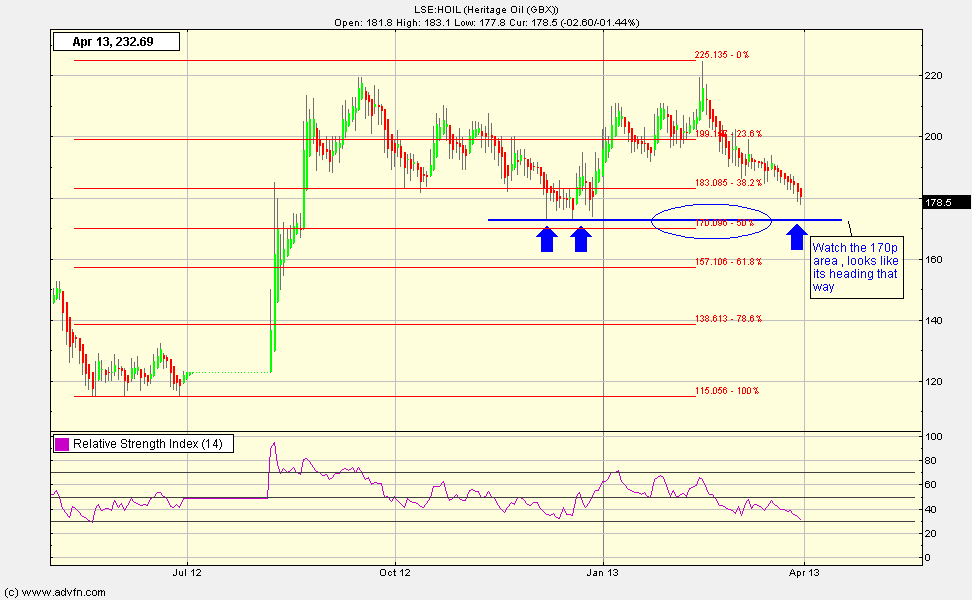Select the 225.135 - 0% Fibonacci label

point(721,56)
